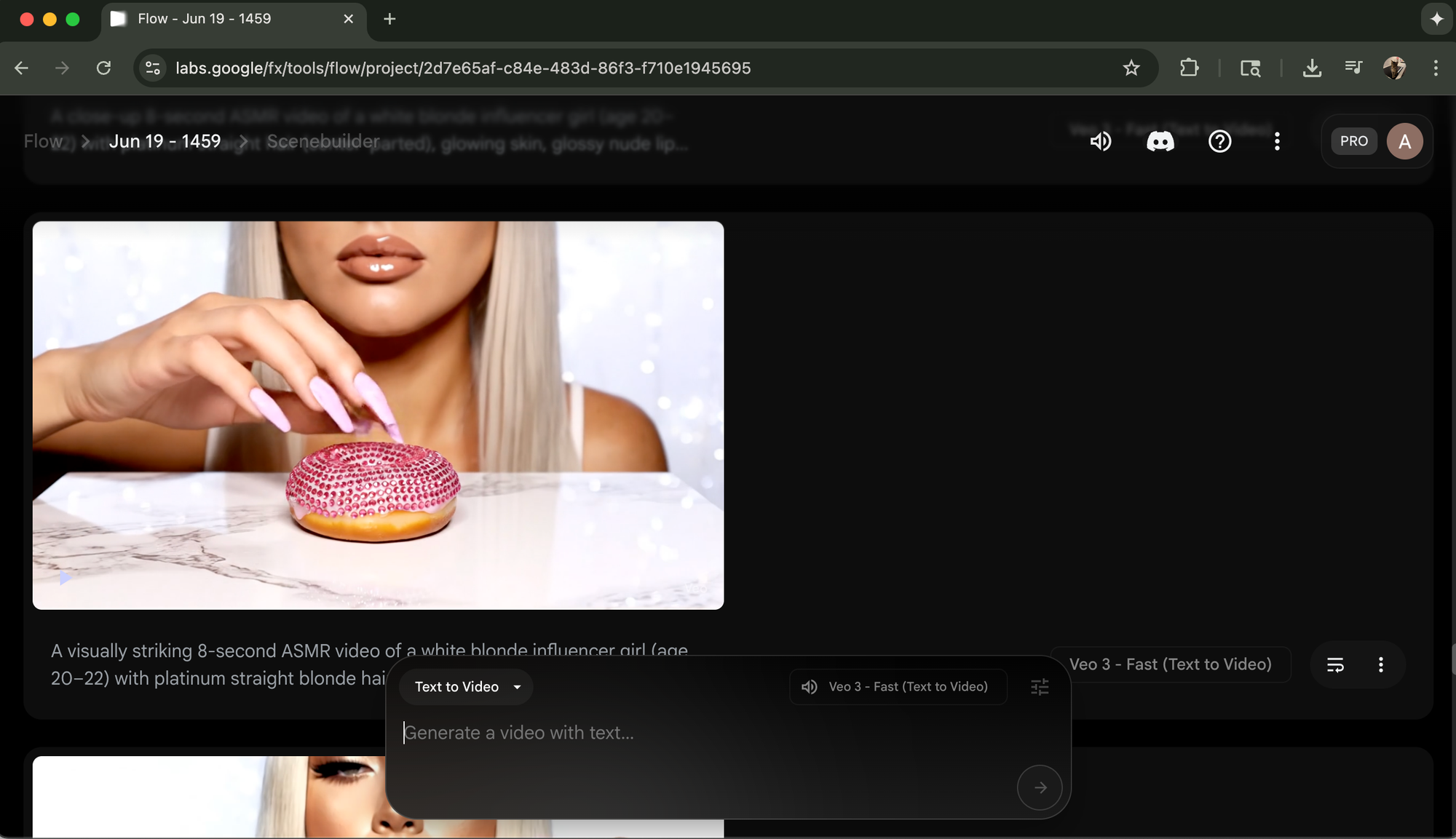Screen dimensions: 1456x839
Task: Open the Text to Video mode dropdown
Action: pyautogui.click(x=467, y=687)
